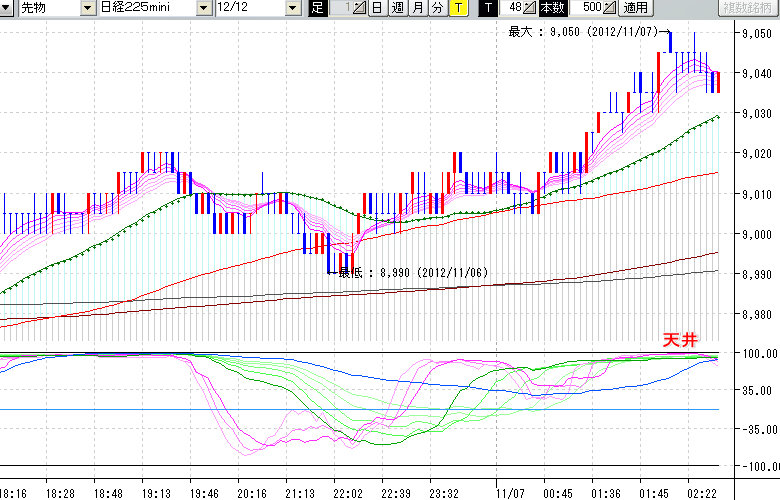
Task: Click the spinner arrow beside the 48 value
Action: (531, 8)
